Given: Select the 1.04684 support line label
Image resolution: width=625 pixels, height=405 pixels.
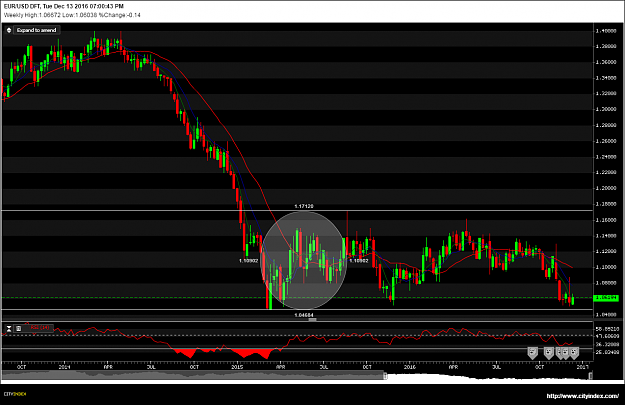Looking at the screenshot, I should [x=304, y=315].
